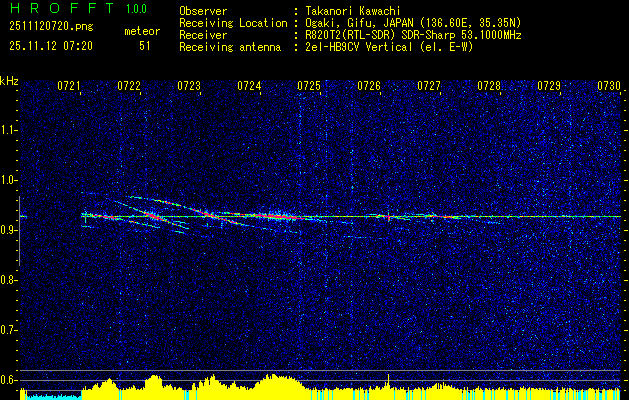Click the date stamp 25.11.12 07:20

coord(51,46)
